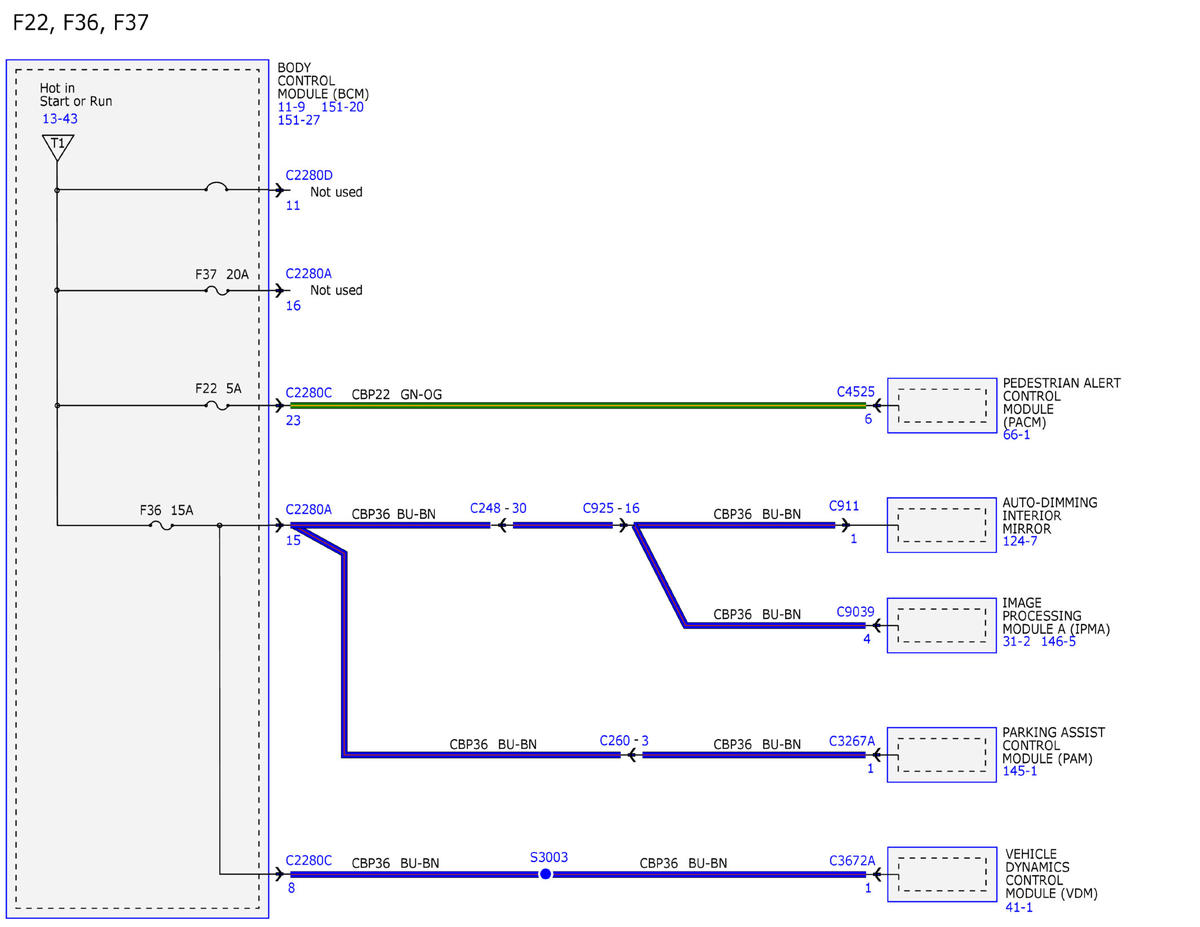Image resolution: width=1200 pixels, height=927 pixels.
Task: Click the T1 triangle terminal symbol
Action: pos(57,148)
